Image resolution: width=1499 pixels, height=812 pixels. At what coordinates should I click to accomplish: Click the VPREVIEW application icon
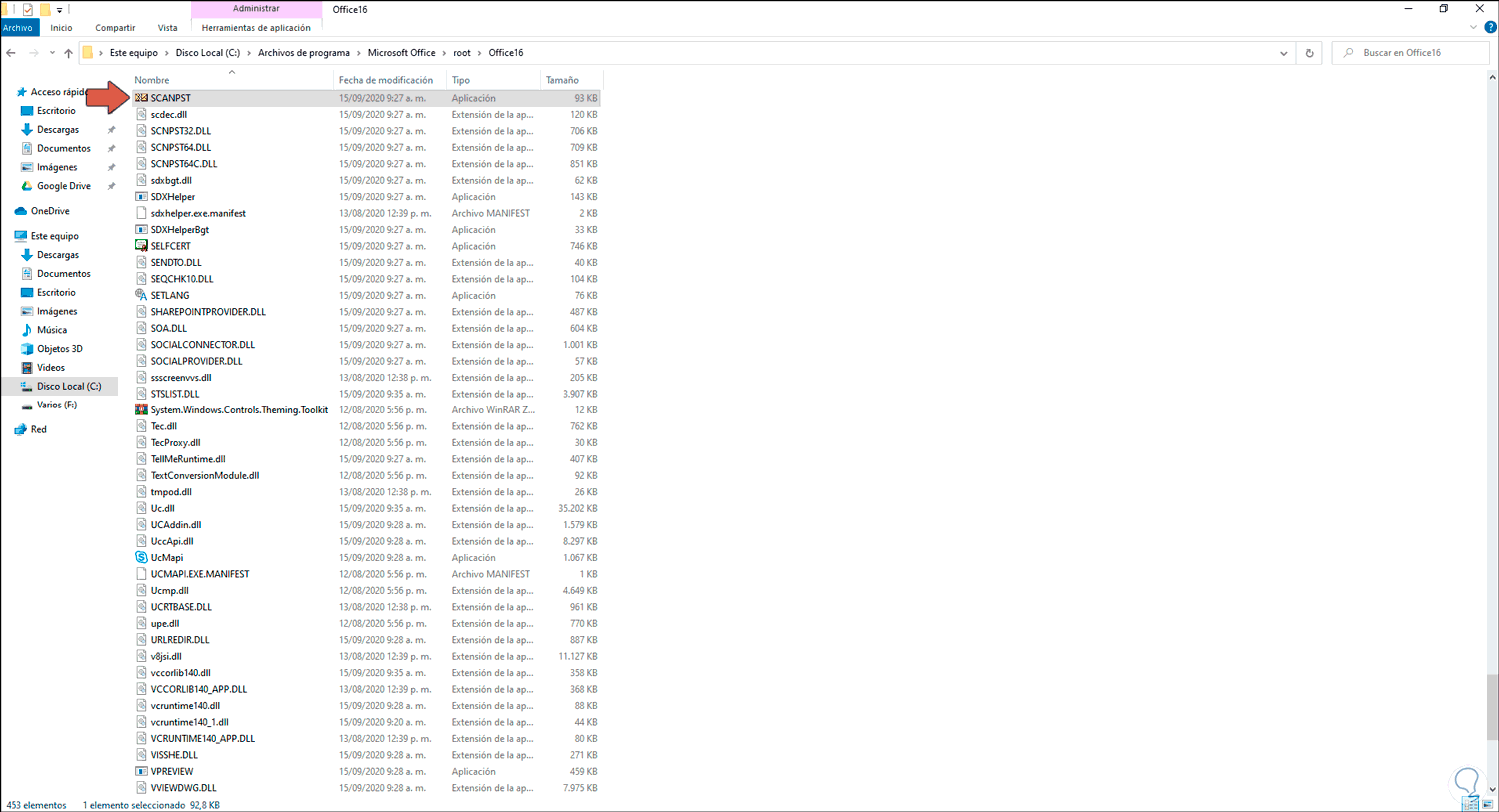coord(141,771)
